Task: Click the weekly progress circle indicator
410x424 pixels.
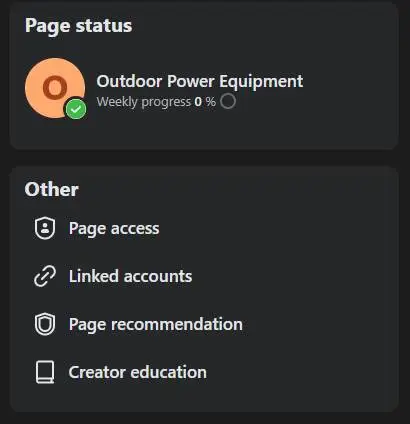Action: tap(228, 101)
